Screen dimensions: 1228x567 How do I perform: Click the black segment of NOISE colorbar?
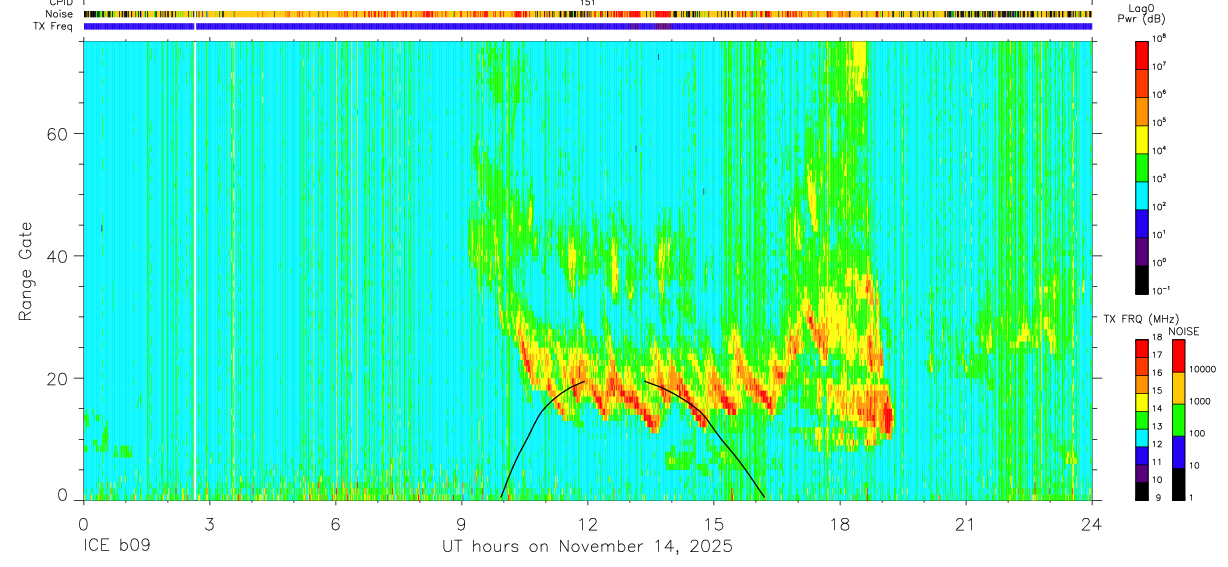[x=1178, y=484]
